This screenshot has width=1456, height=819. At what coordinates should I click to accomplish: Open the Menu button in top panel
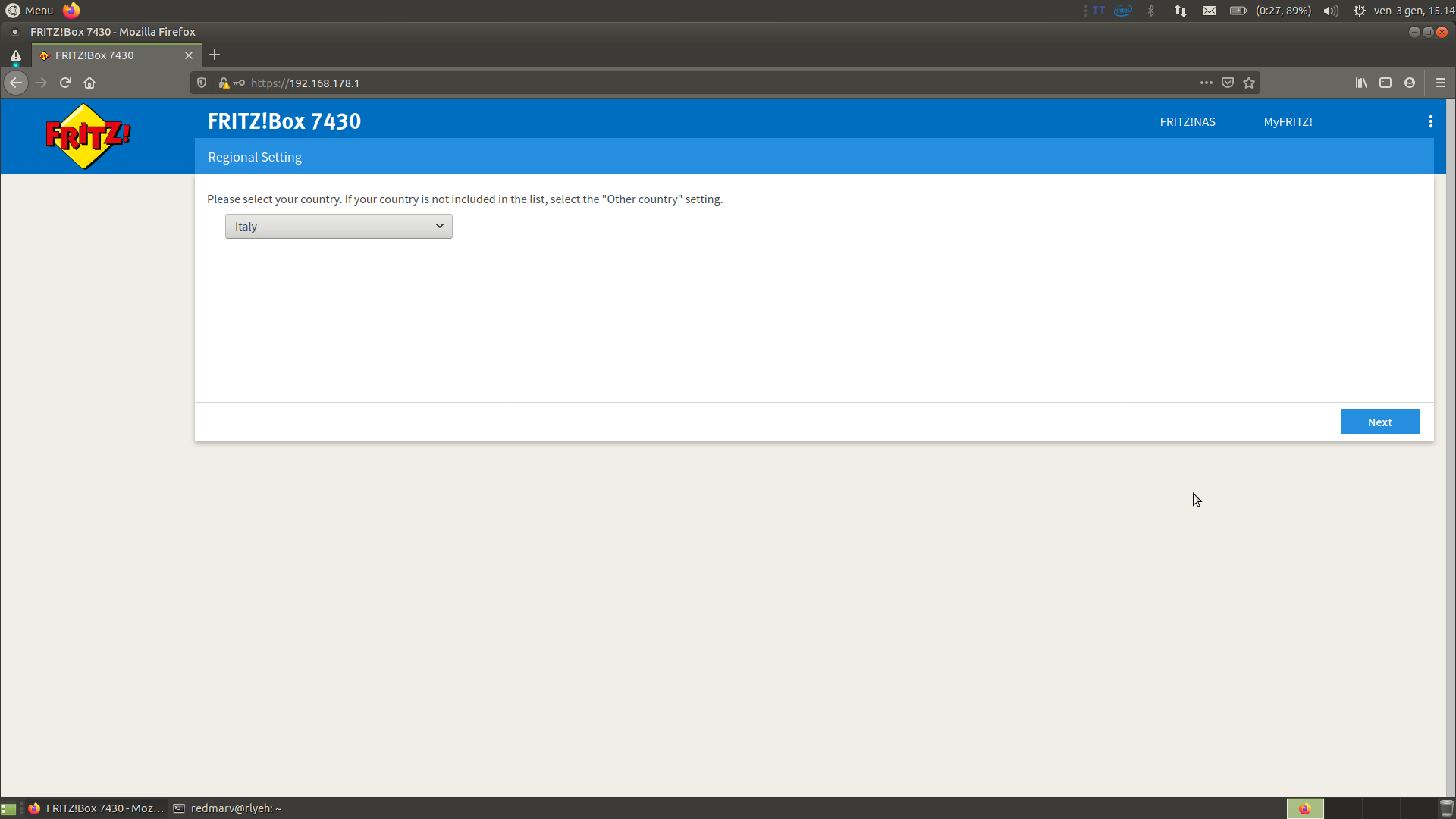click(30, 11)
